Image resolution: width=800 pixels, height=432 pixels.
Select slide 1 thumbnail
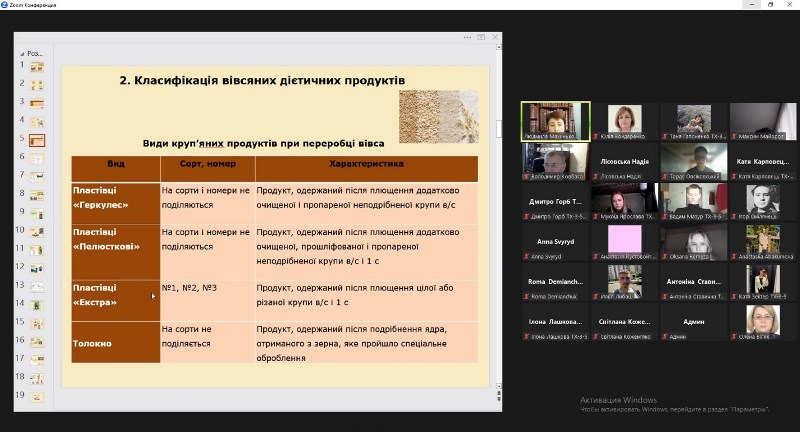[x=37, y=66]
